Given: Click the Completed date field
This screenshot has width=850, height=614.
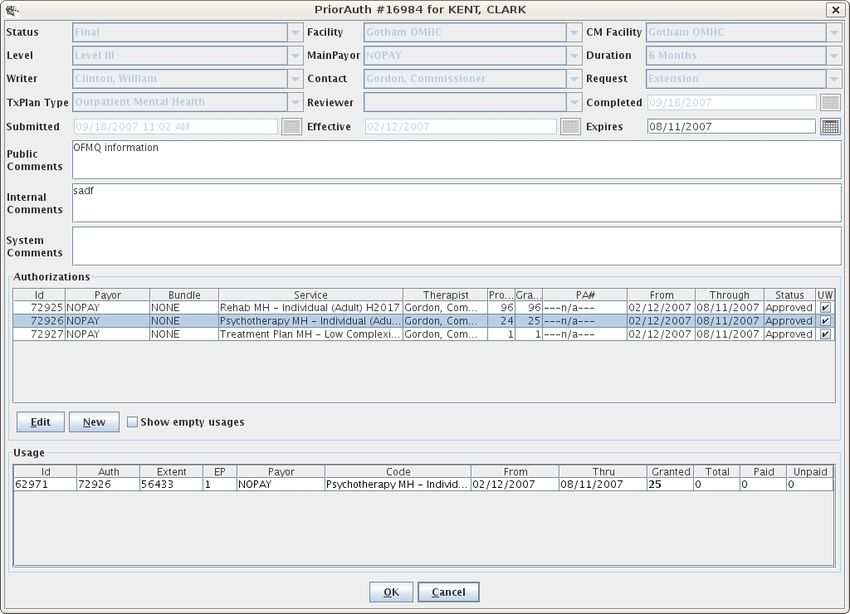Looking at the screenshot, I should pos(731,102).
